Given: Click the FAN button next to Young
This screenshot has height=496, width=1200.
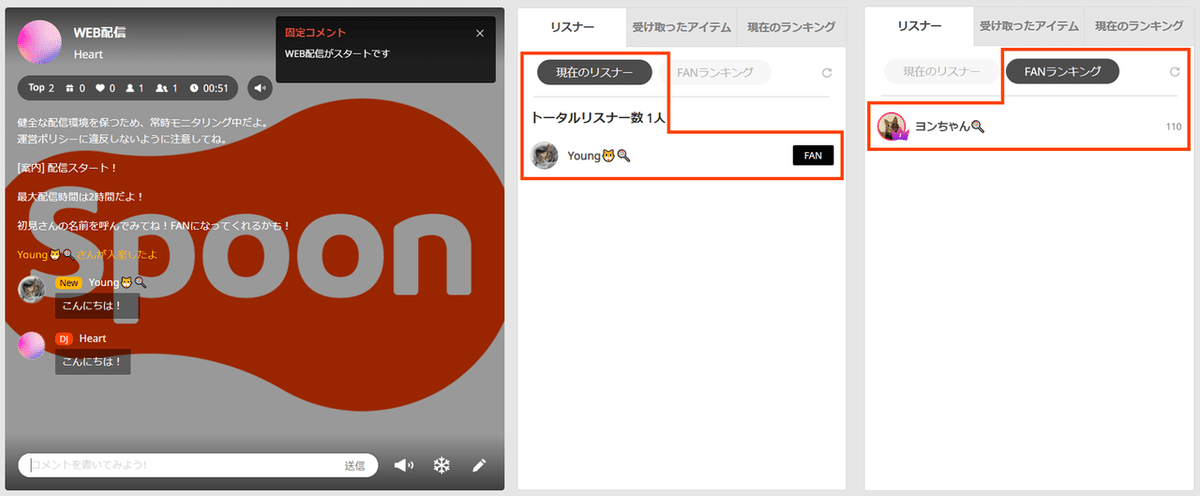Looking at the screenshot, I should click(x=813, y=155).
